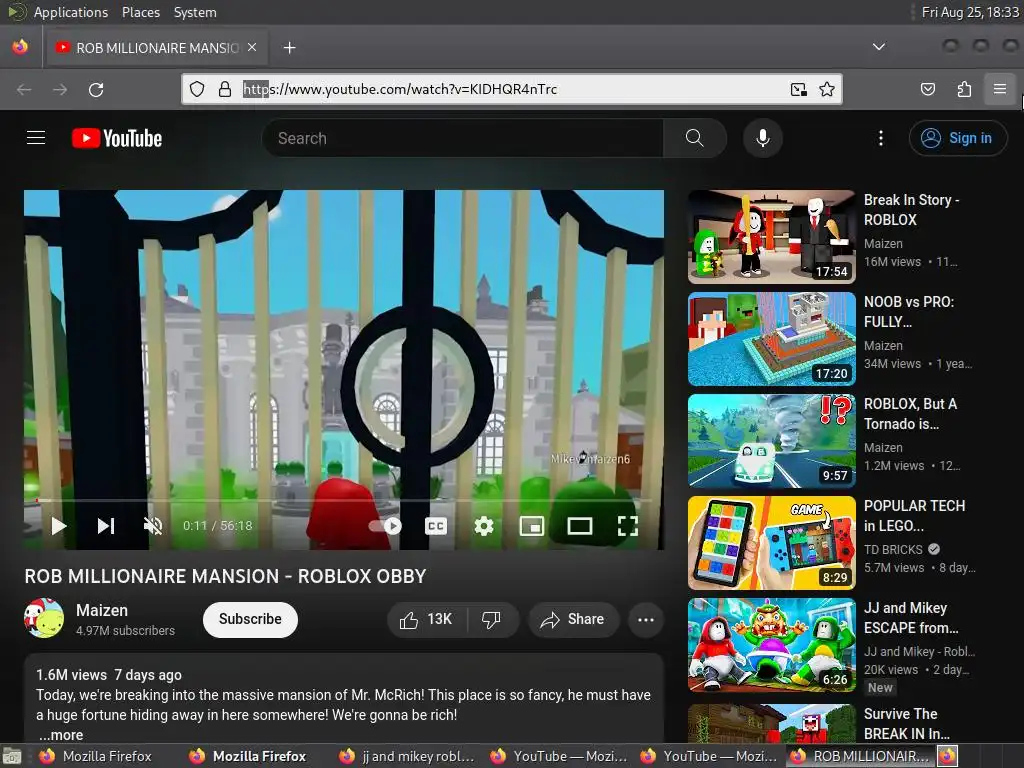
Task: Search with your voice microphone
Action: [763, 138]
